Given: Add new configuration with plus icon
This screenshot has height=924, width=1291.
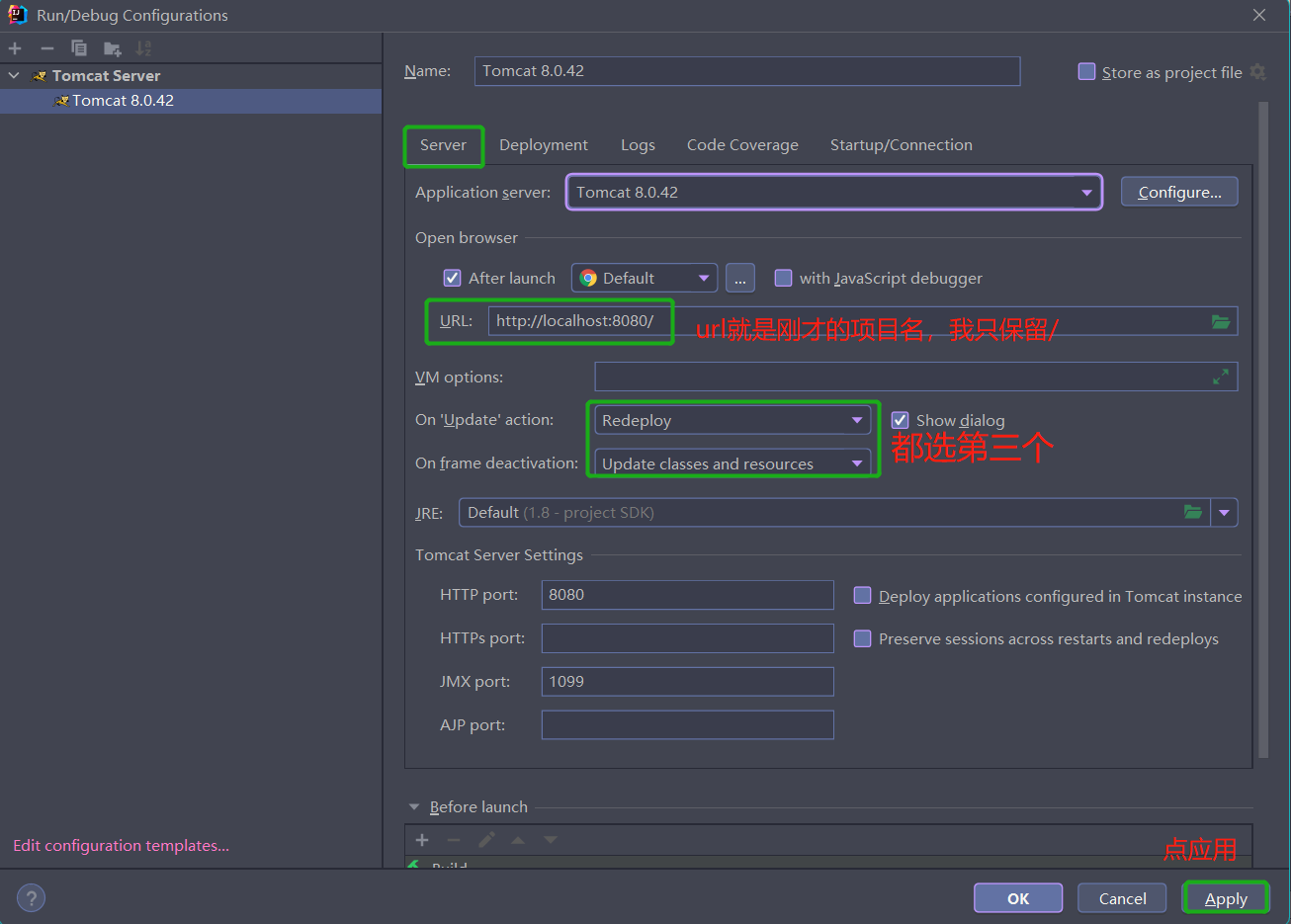Looking at the screenshot, I should [15, 48].
